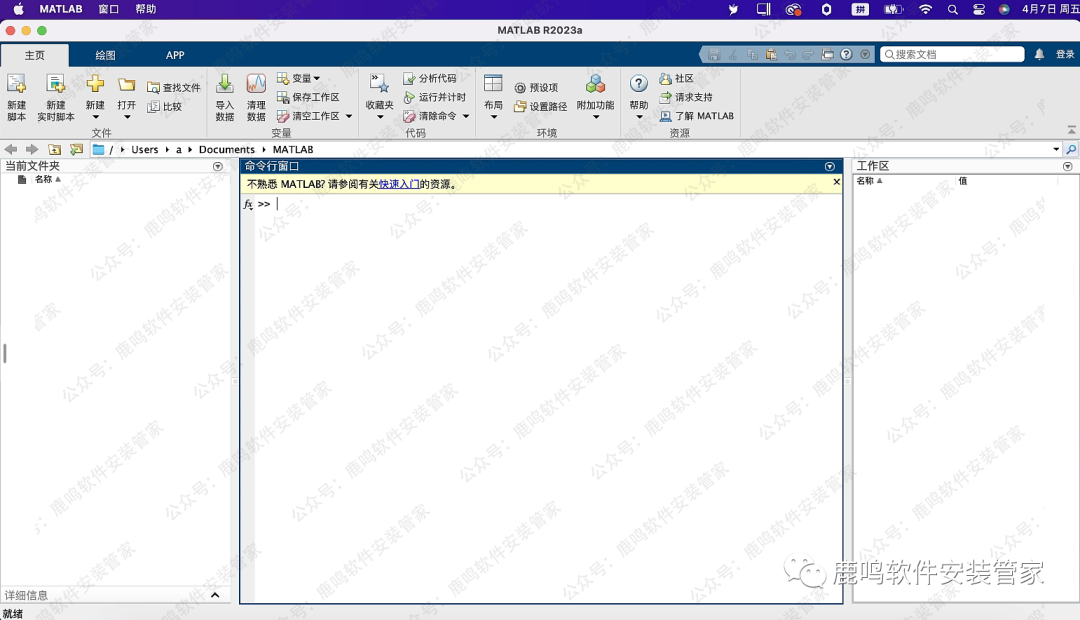Image resolution: width=1080 pixels, height=620 pixels.
Task: Click 分析代码 (Analyze Code) icon
Action: pos(410,79)
